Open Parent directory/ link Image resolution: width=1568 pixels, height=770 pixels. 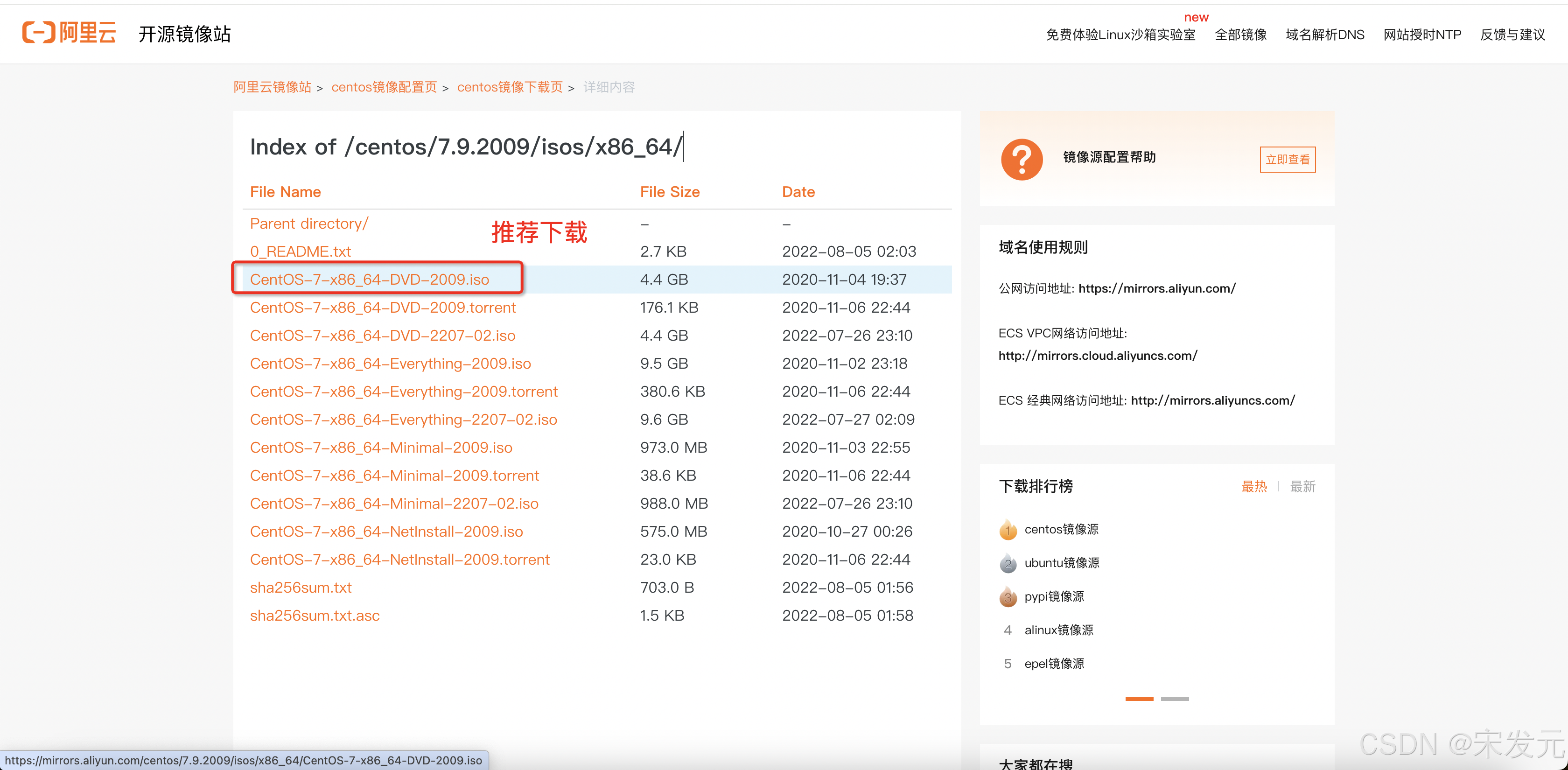point(309,224)
